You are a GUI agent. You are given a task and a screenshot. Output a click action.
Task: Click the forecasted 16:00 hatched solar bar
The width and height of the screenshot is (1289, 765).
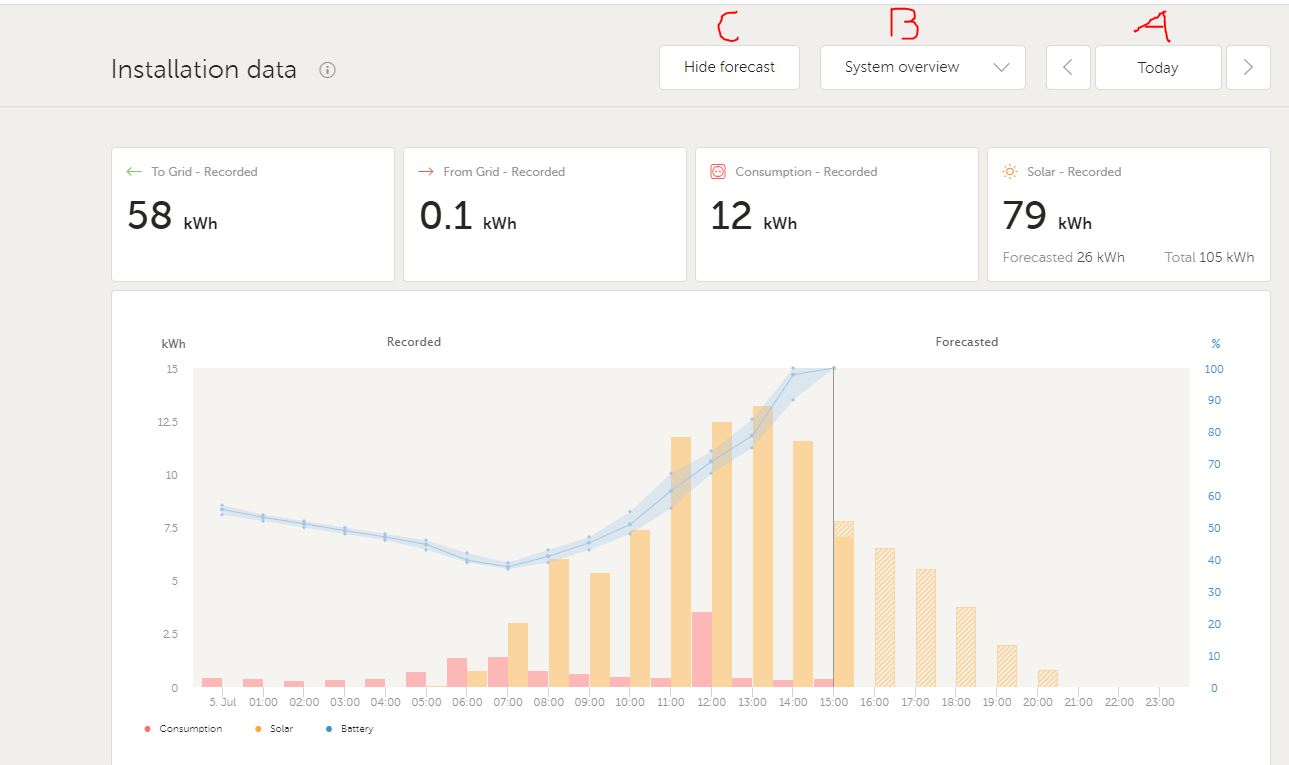pyautogui.click(x=885, y=618)
